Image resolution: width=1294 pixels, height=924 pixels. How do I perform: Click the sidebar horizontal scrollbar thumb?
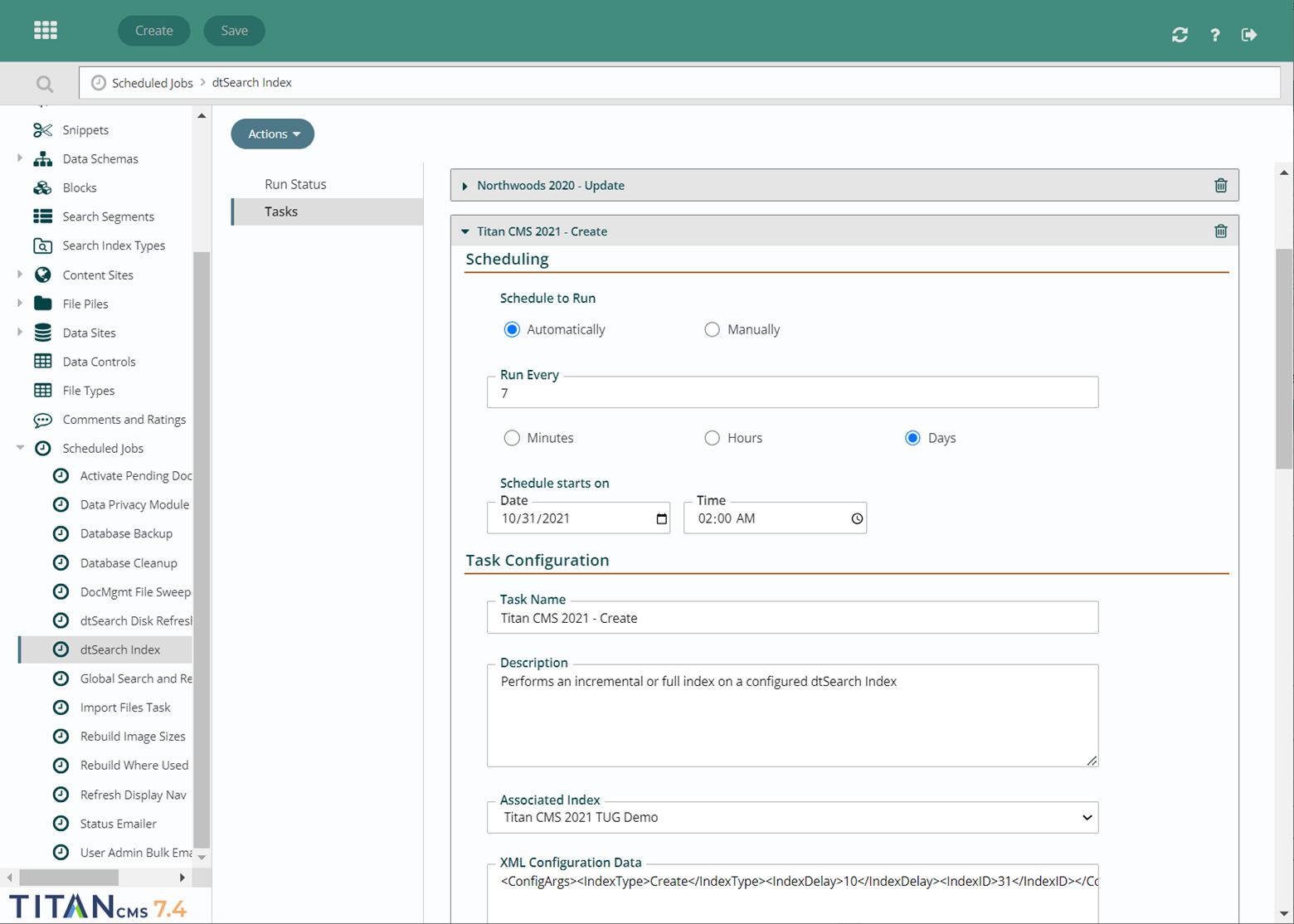pyautogui.click(x=69, y=877)
